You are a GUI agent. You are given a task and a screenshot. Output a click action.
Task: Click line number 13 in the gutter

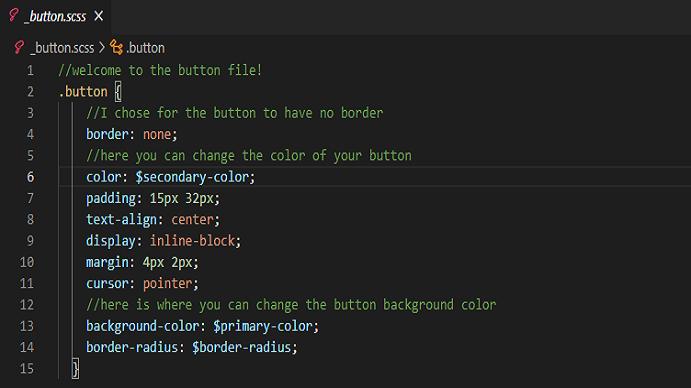coord(26,326)
